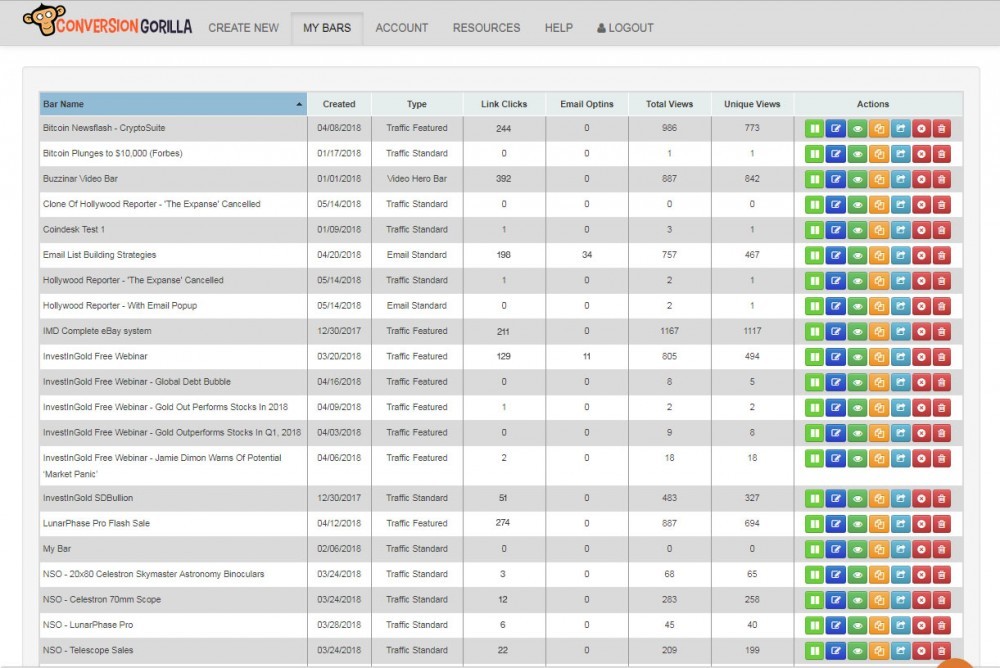Pause the Hollywood Reporter - With Email Popup bar
The width and height of the screenshot is (1000, 668).
(x=814, y=306)
